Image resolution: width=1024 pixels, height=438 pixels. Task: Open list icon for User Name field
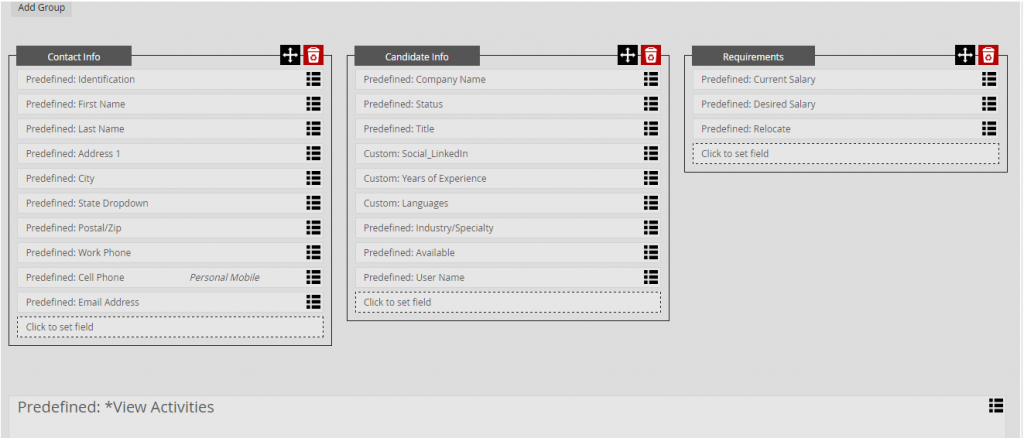(650, 277)
